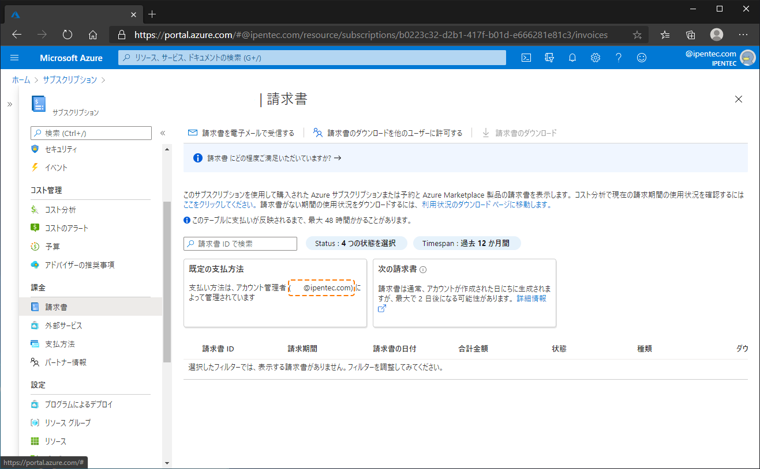Click the sidebar scrollbar down arrow
Screen dimensions: 760x469
point(167,463)
